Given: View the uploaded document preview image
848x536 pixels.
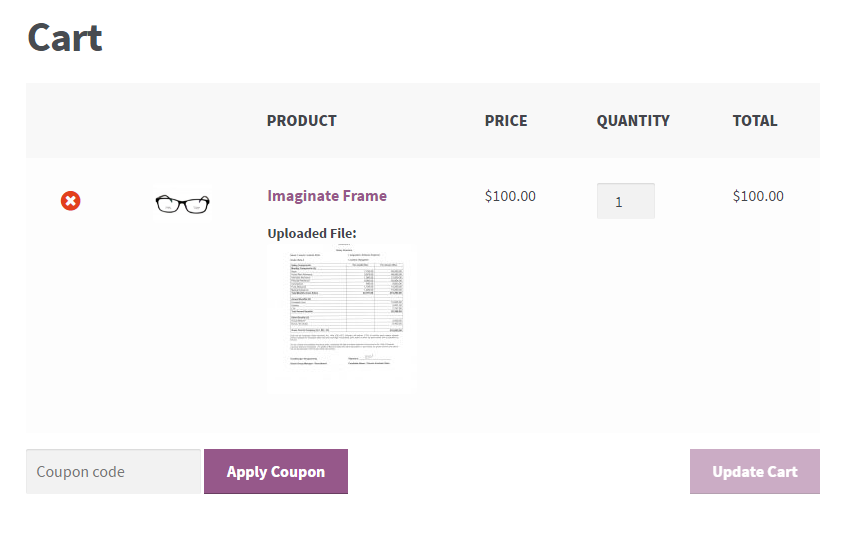Looking at the screenshot, I should pyautogui.click(x=342, y=318).
